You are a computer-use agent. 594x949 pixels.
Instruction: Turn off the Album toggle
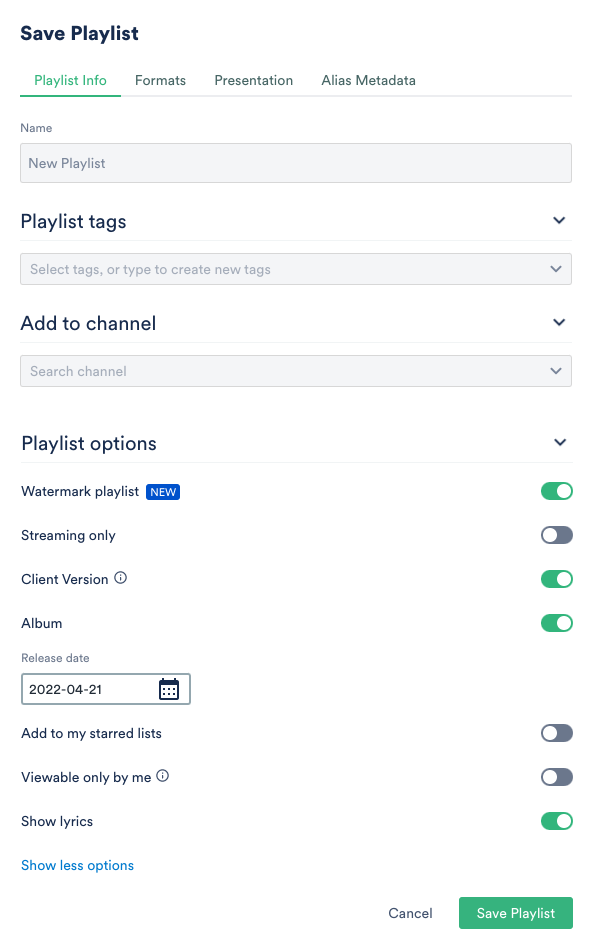557,622
